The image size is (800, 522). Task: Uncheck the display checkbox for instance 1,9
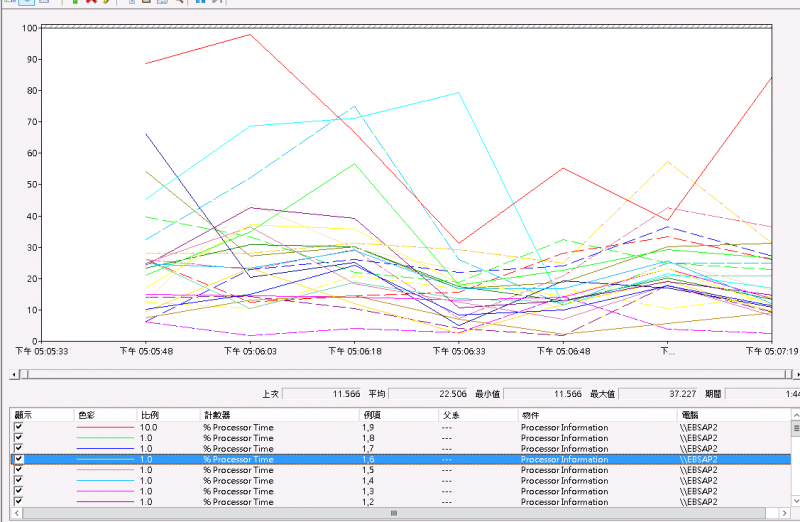pos(17,427)
